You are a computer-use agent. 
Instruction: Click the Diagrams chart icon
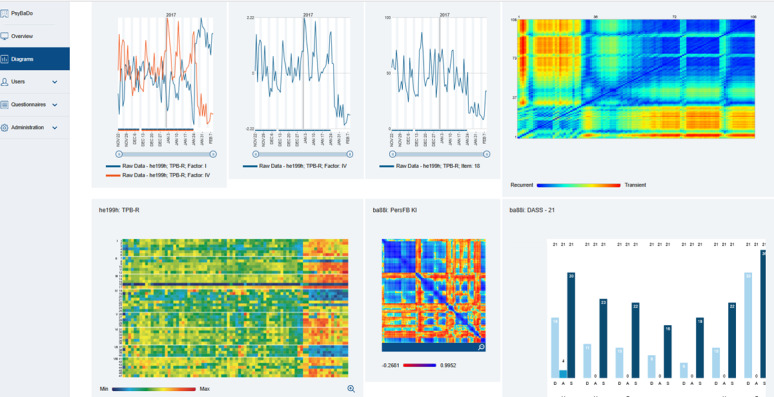click(x=4, y=59)
